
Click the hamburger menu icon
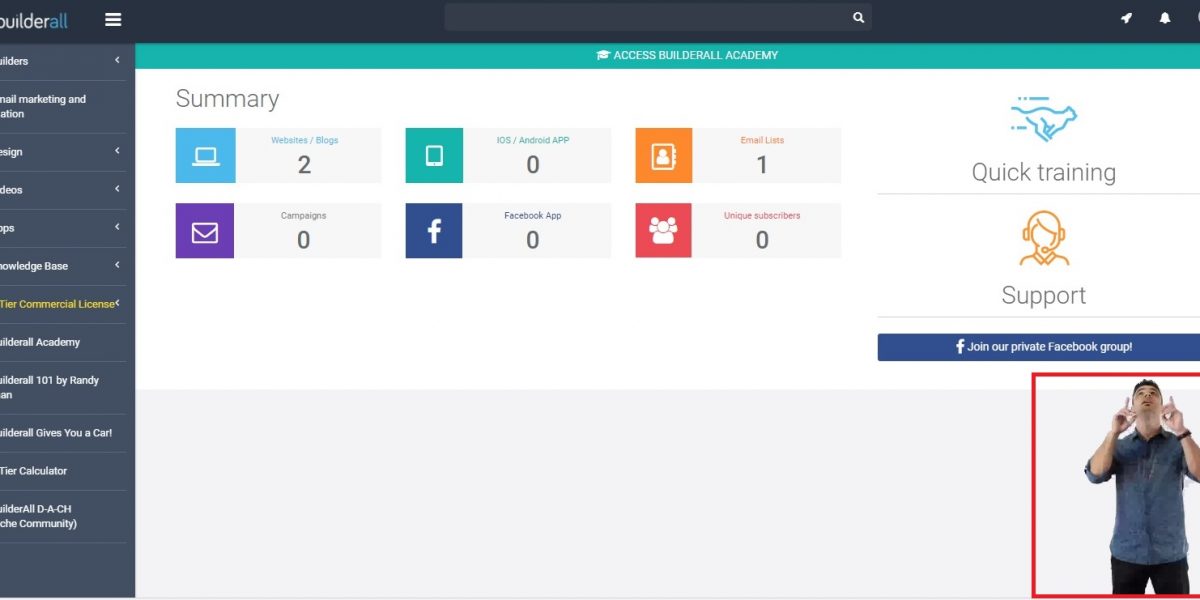click(113, 20)
